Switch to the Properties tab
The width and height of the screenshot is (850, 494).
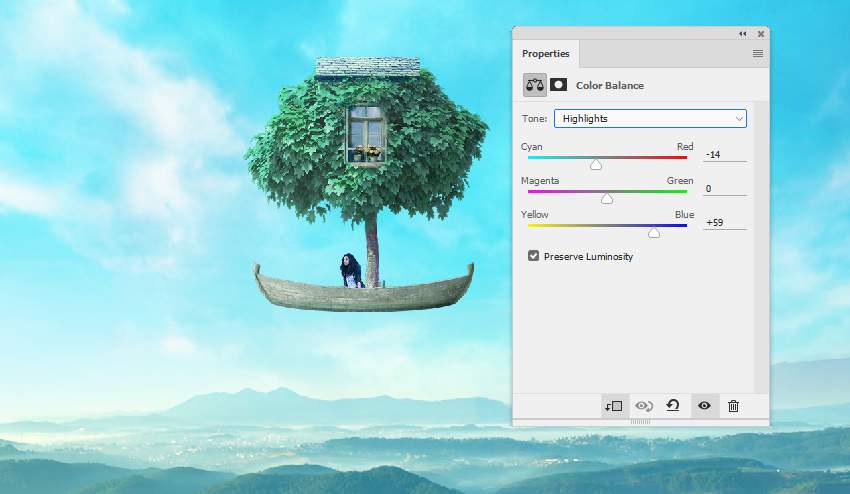[545, 54]
